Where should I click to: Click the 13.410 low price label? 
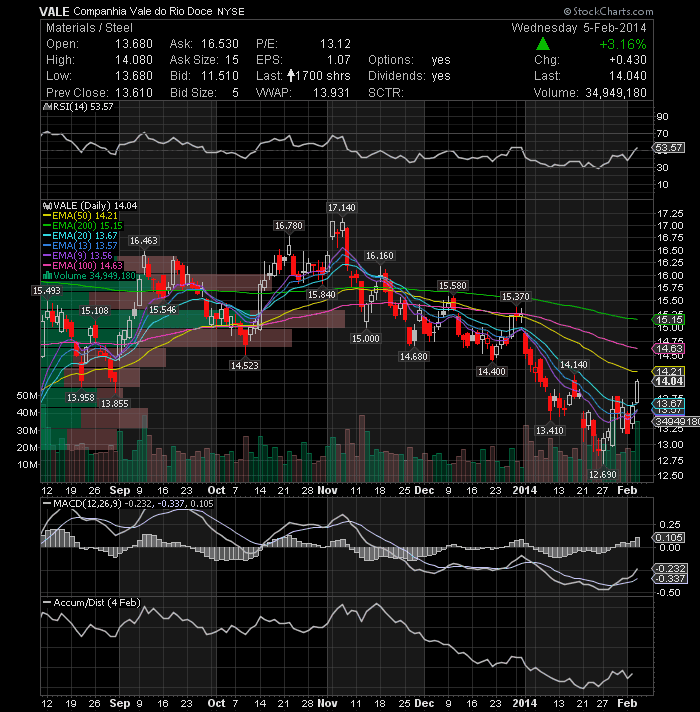tap(550, 430)
